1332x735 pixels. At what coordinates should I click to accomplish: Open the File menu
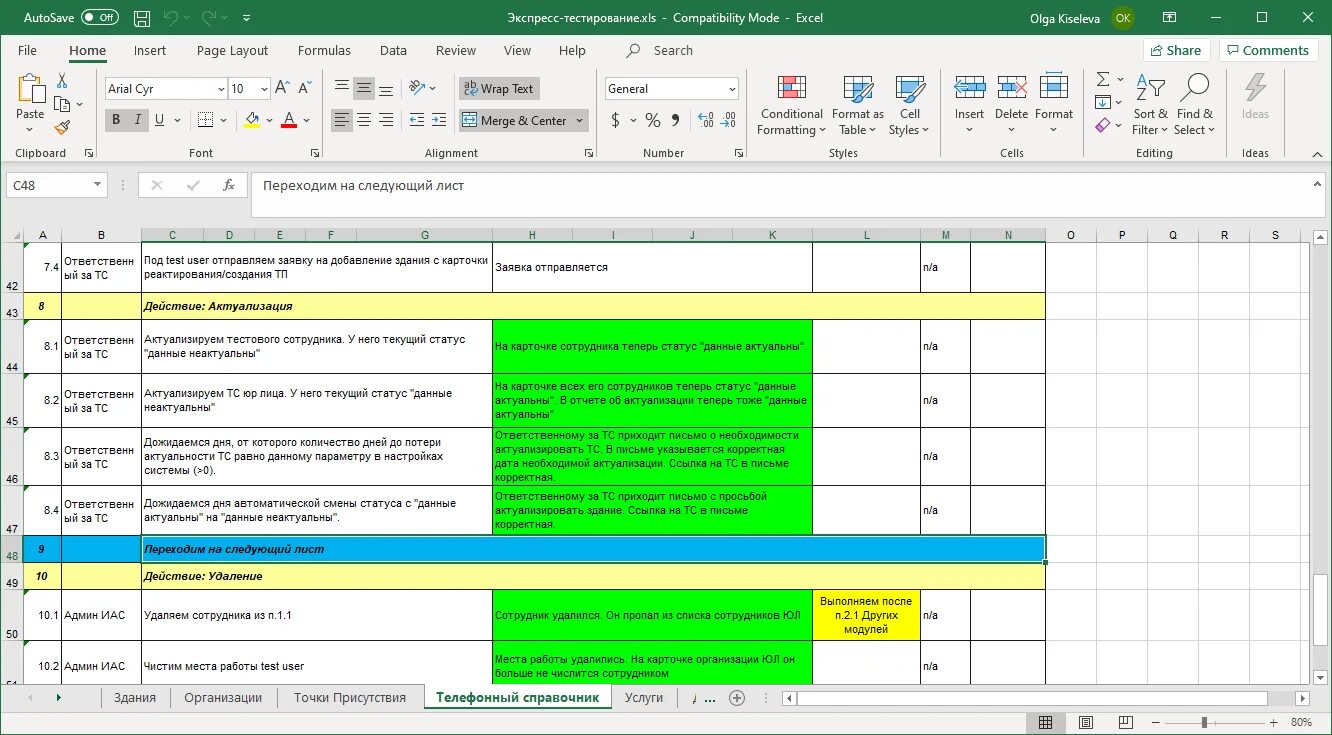pyautogui.click(x=27, y=50)
